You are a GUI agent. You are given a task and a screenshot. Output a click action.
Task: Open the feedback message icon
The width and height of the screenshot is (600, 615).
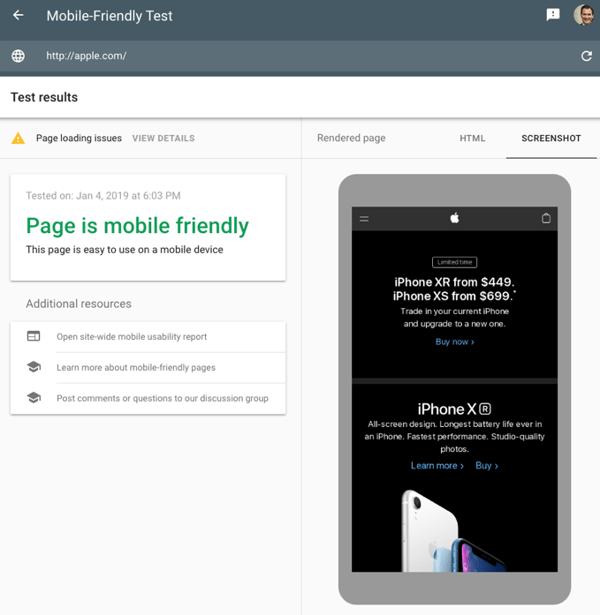[553, 15]
